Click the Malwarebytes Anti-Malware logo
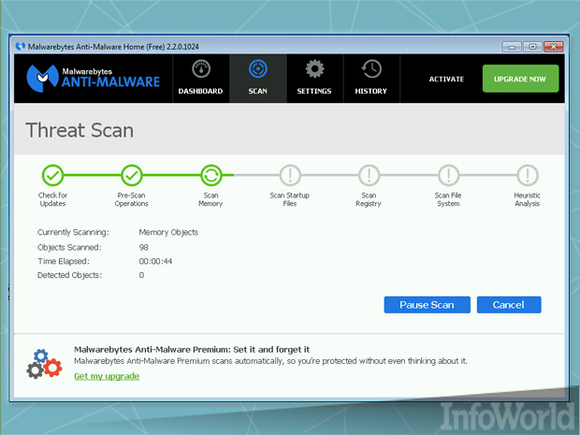The width and height of the screenshot is (580, 435). [93, 78]
